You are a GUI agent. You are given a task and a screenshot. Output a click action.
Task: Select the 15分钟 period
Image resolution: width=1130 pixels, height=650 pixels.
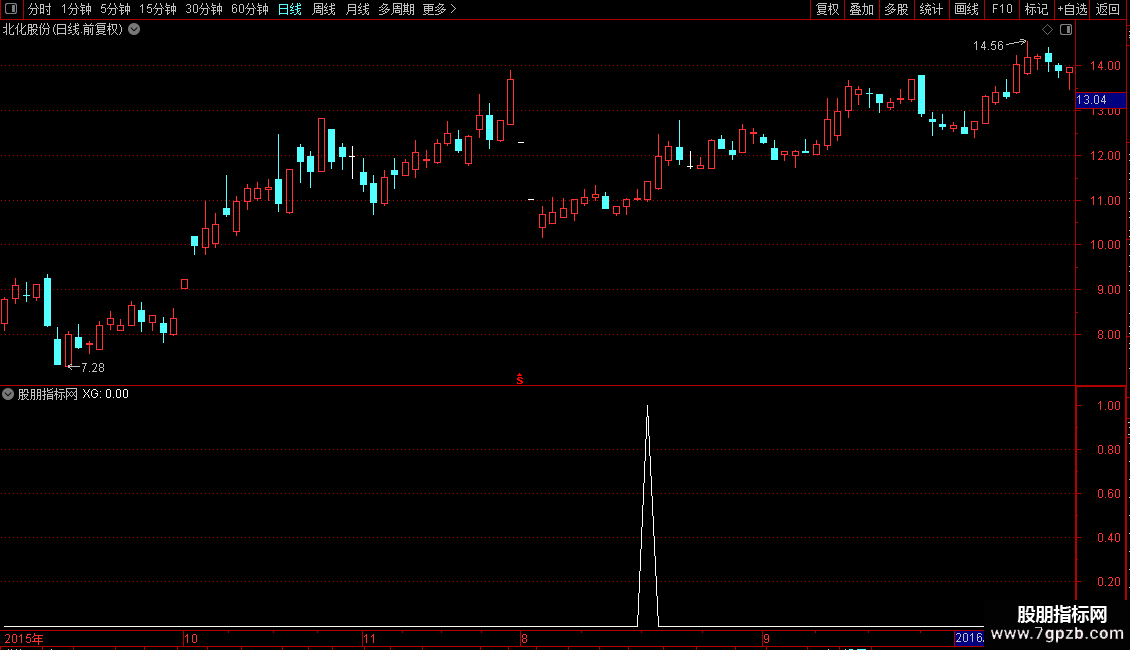[x=157, y=9]
